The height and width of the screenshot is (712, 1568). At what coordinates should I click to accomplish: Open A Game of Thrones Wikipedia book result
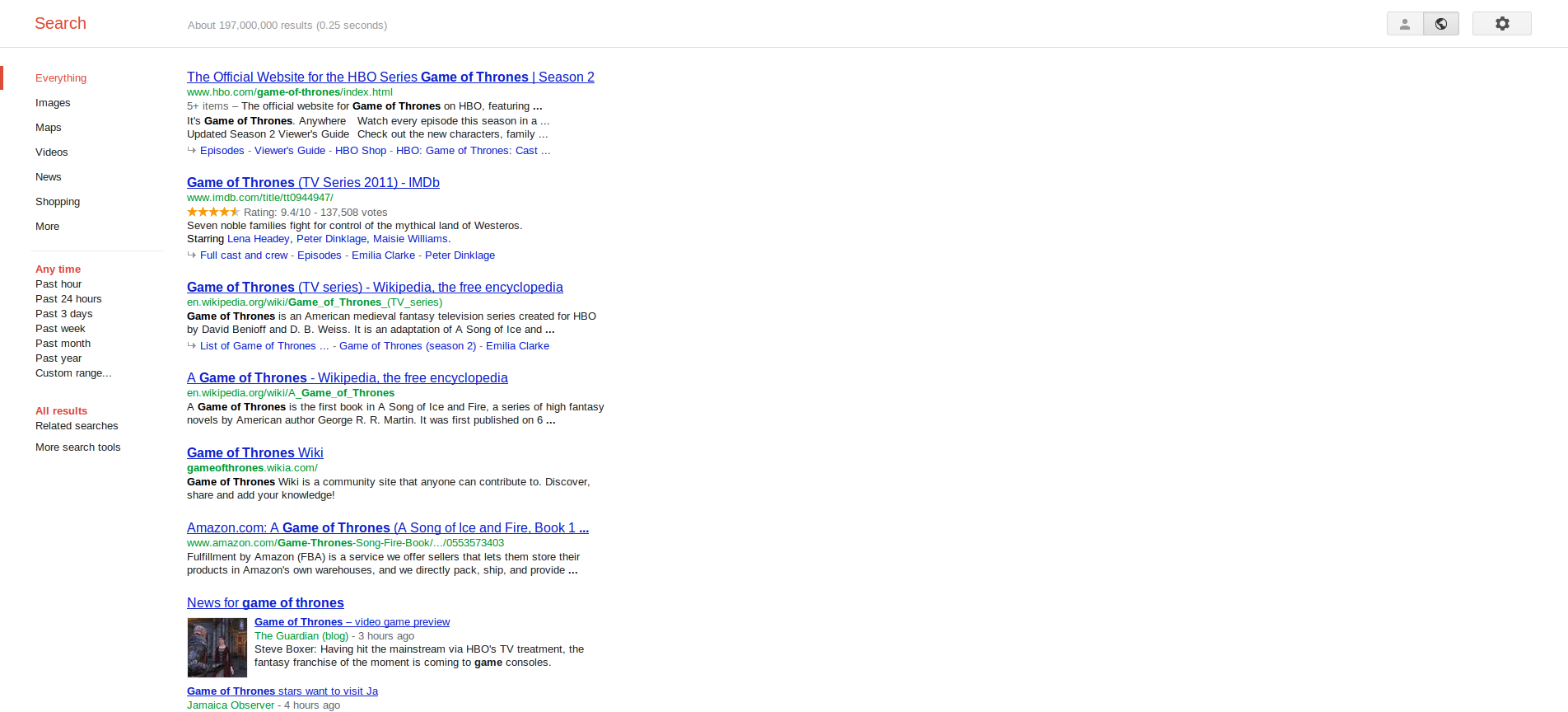click(x=348, y=377)
